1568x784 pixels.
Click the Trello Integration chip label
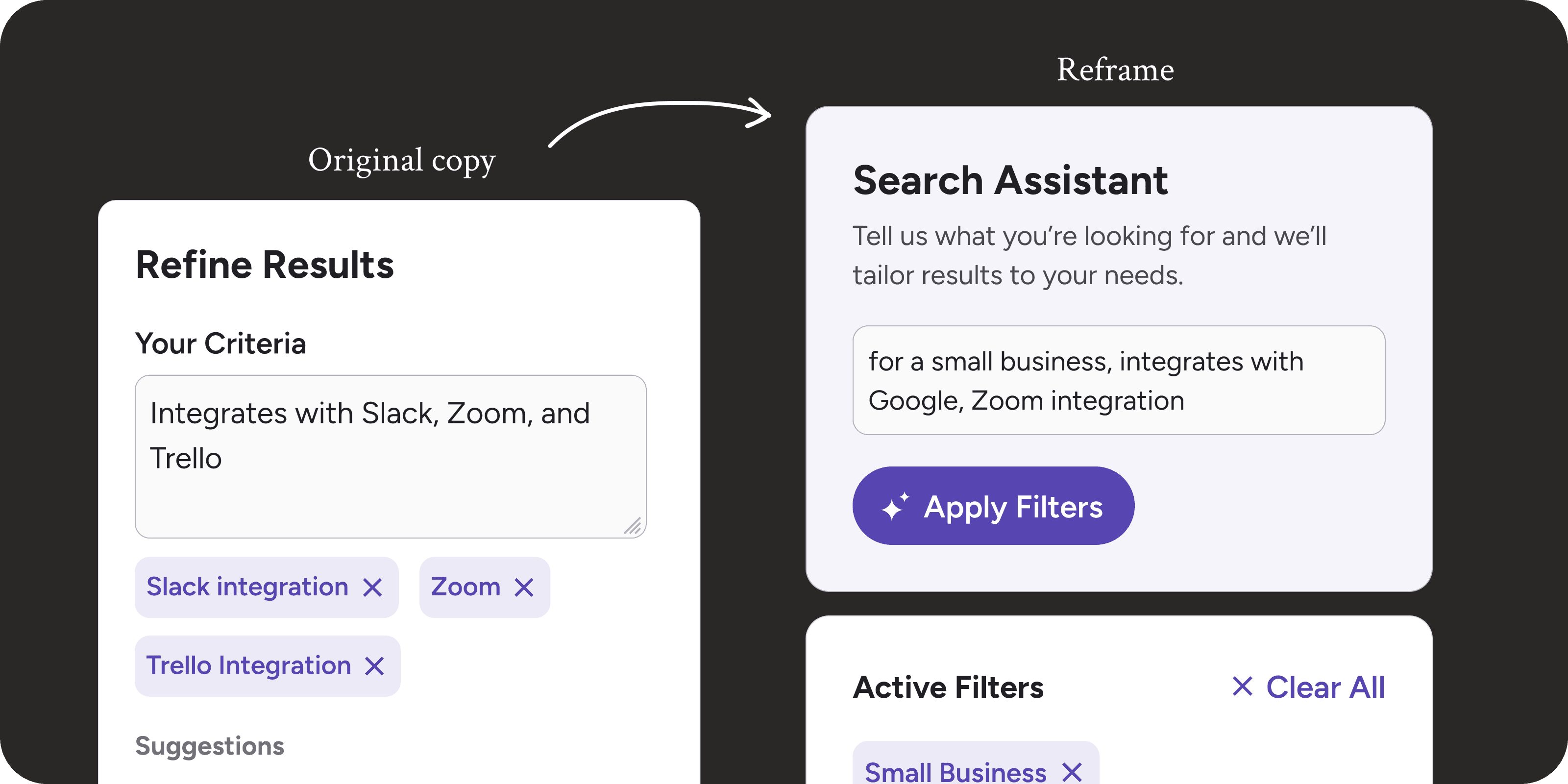pos(248,666)
